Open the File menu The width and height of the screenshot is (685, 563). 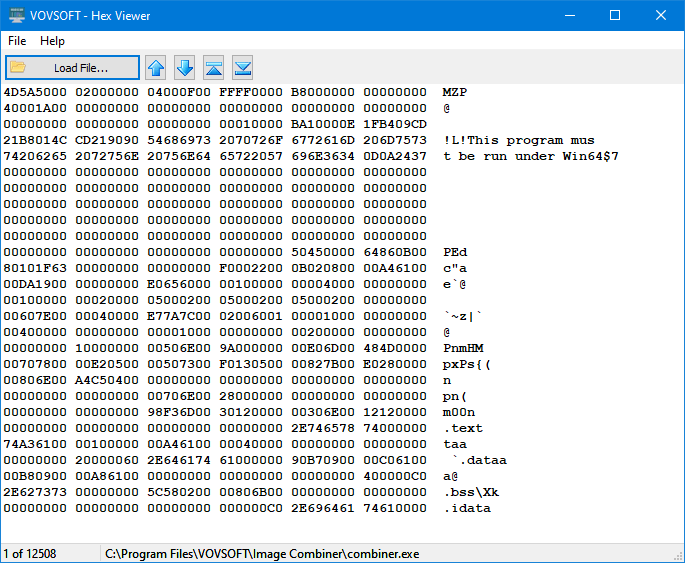click(17, 41)
